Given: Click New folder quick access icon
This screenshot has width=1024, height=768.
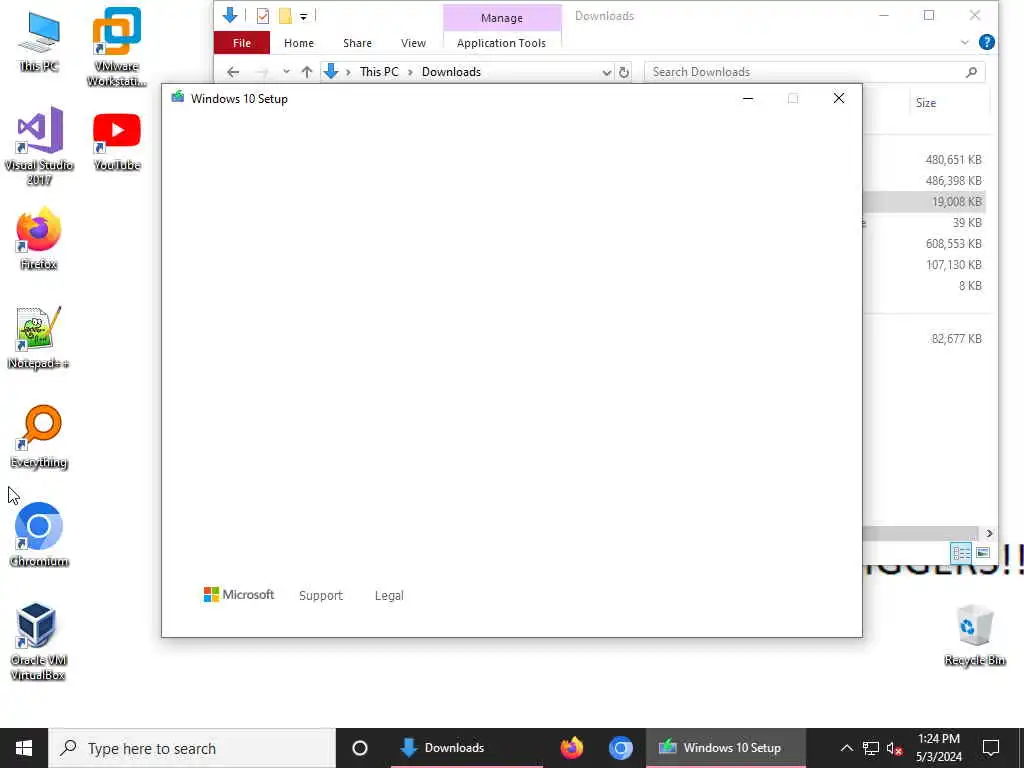Looking at the screenshot, I should click(x=285, y=16).
